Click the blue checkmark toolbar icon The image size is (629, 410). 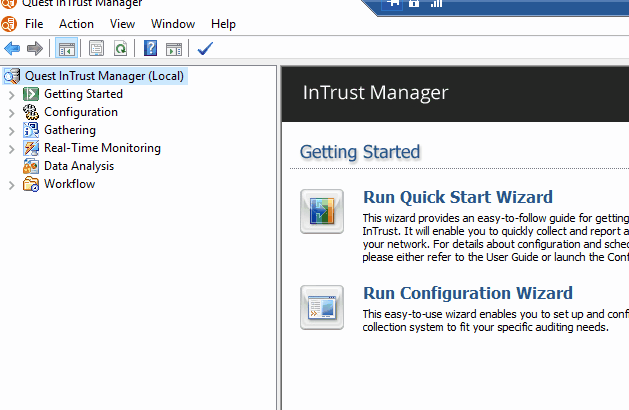205,49
